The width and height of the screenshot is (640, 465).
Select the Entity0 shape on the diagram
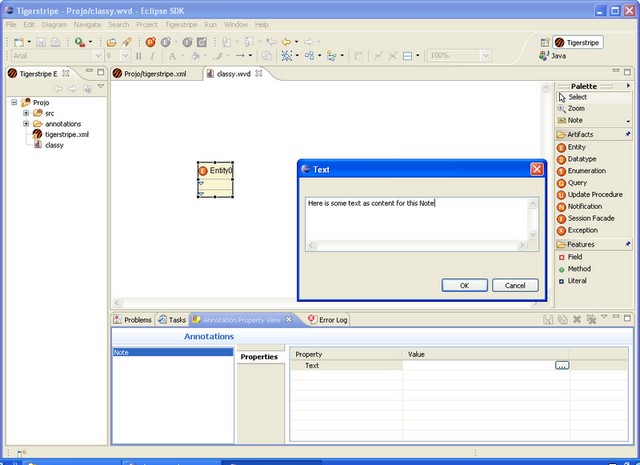(x=216, y=180)
